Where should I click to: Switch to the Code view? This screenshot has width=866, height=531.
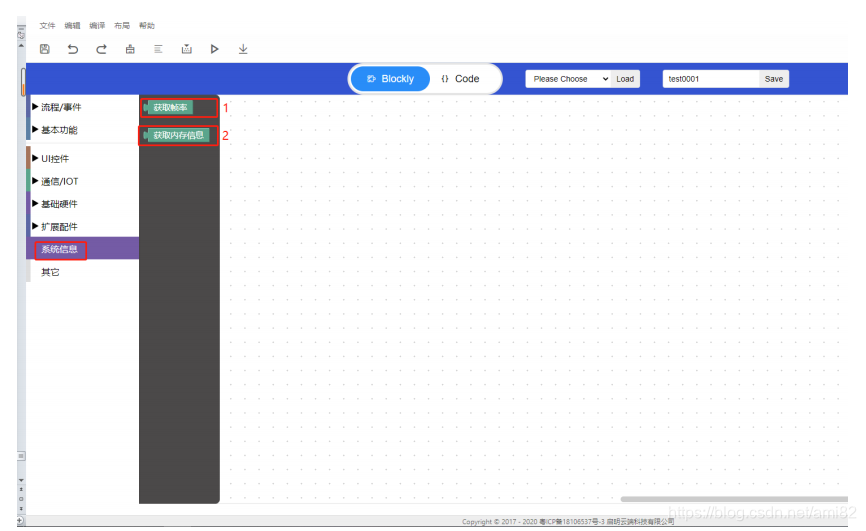pos(461,79)
